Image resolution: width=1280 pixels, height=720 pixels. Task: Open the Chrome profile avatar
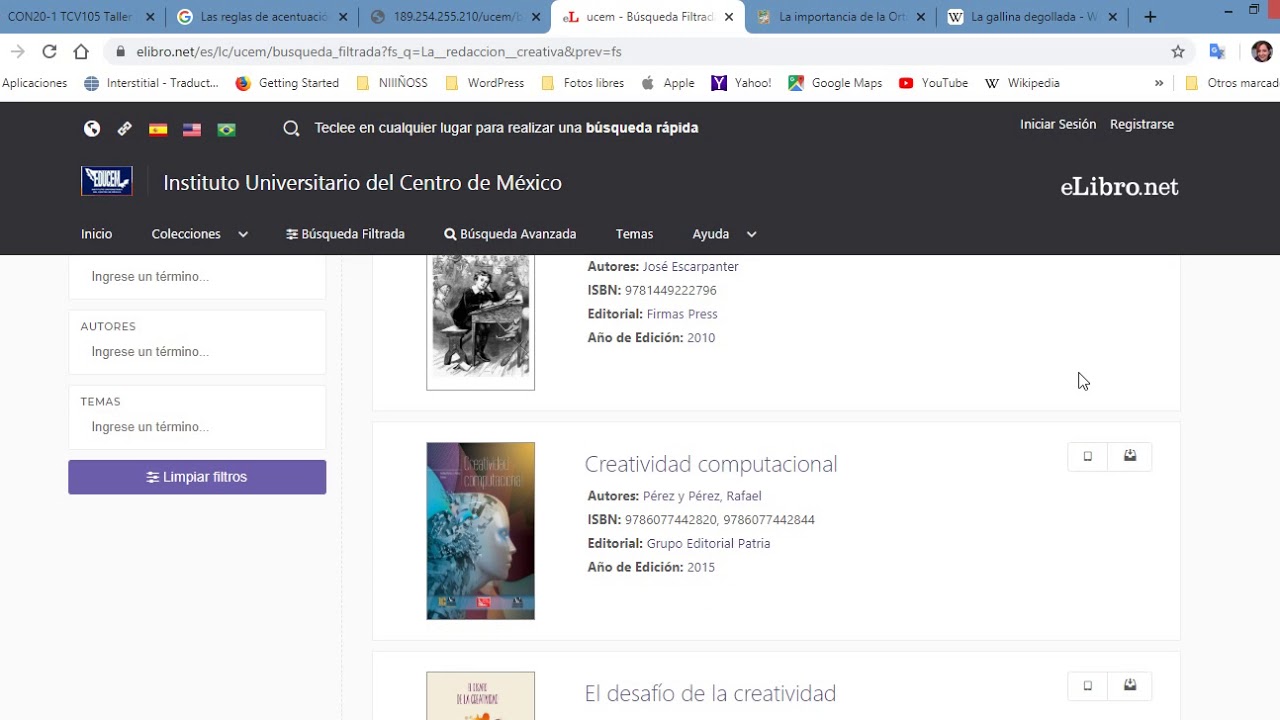[1262, 52]
